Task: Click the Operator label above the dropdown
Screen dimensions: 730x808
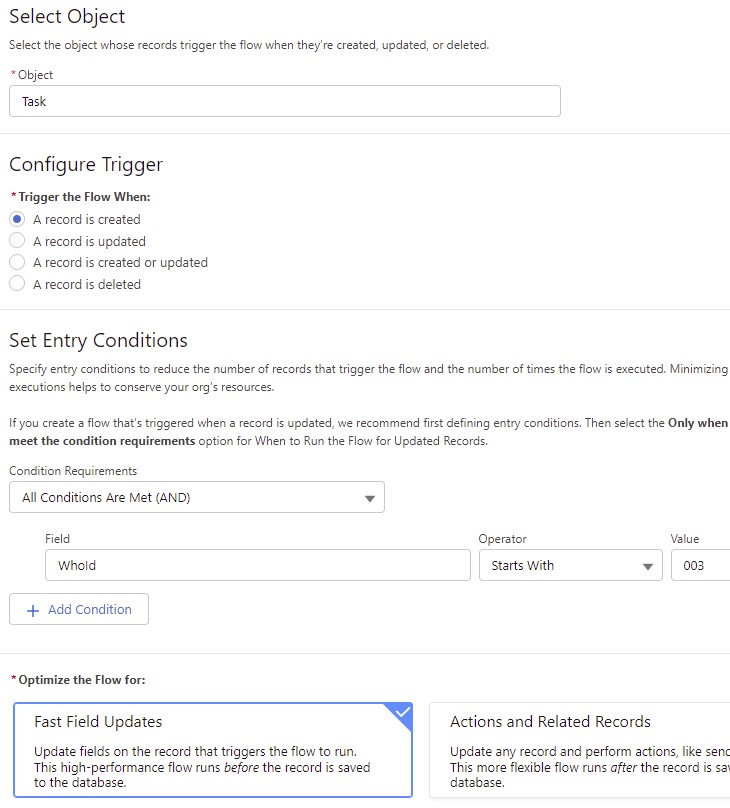Action: click(502, 539)
